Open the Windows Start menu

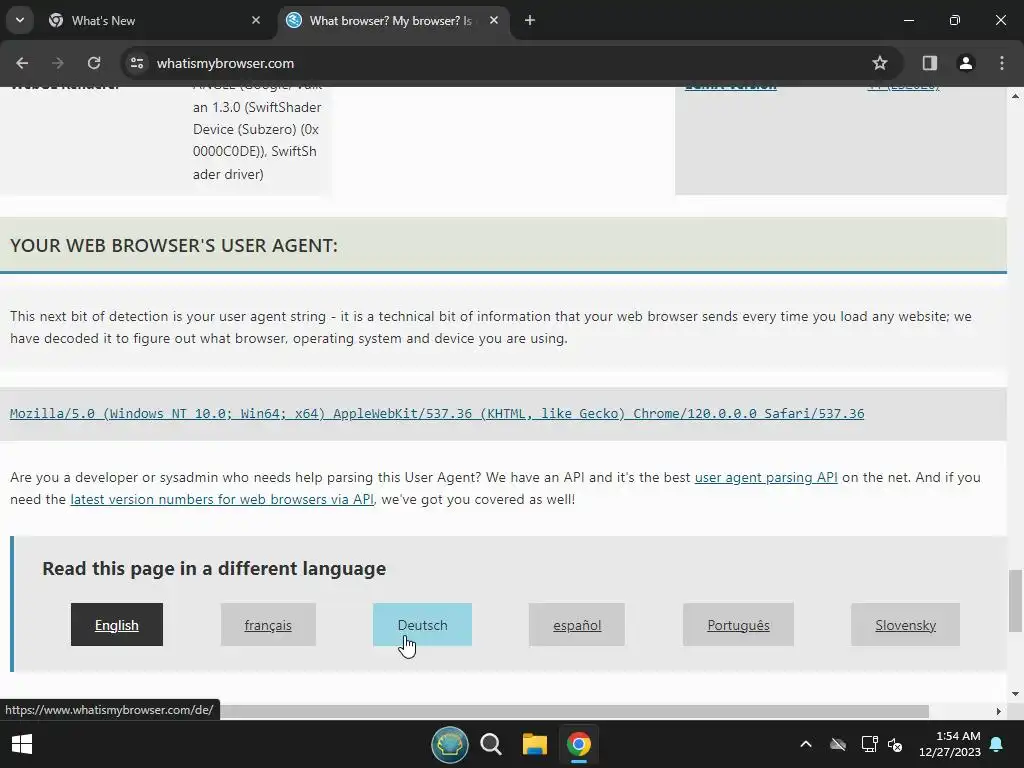(22, 744)
